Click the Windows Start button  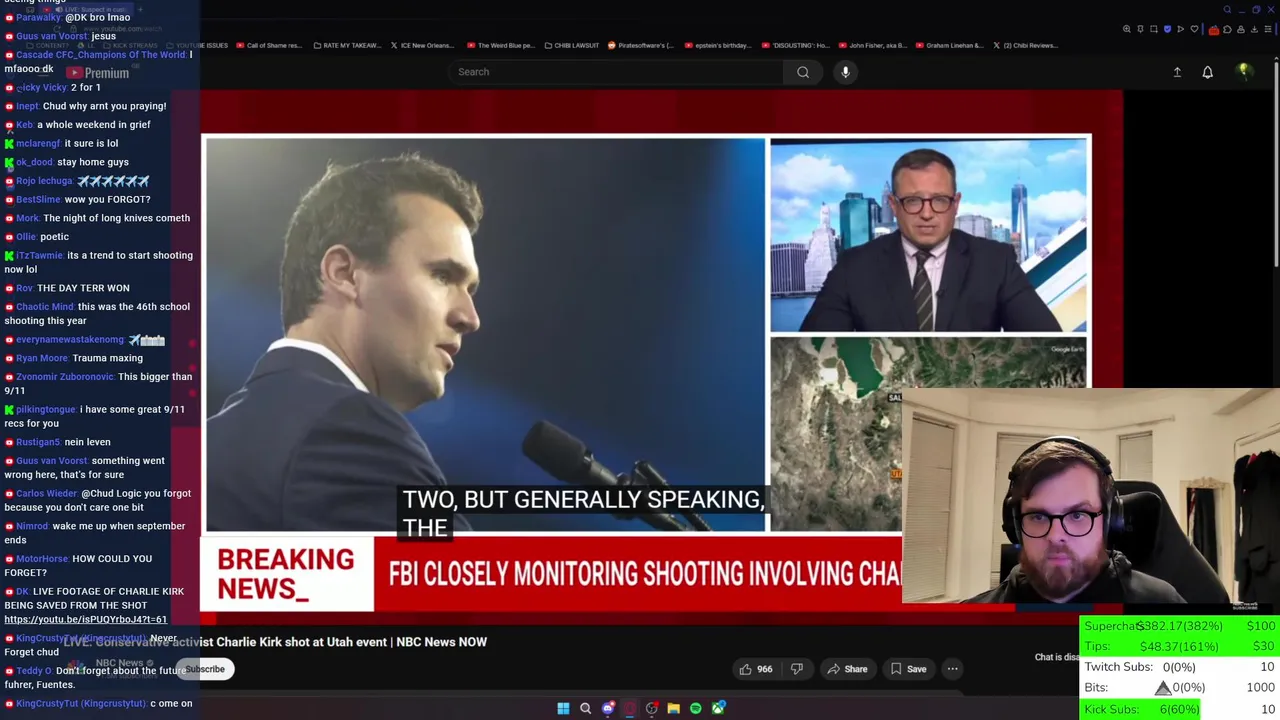[x=563, y=708]
